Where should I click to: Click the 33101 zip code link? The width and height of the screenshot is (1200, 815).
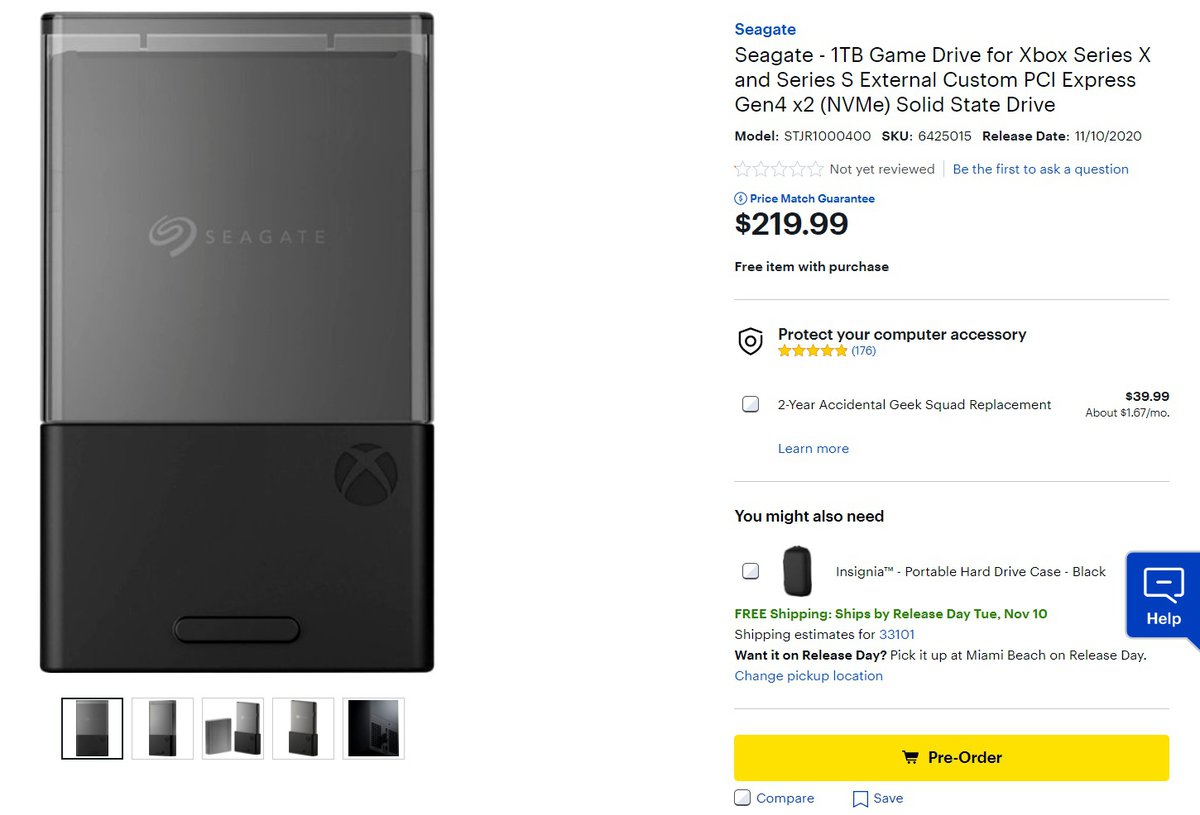point(897,634)
